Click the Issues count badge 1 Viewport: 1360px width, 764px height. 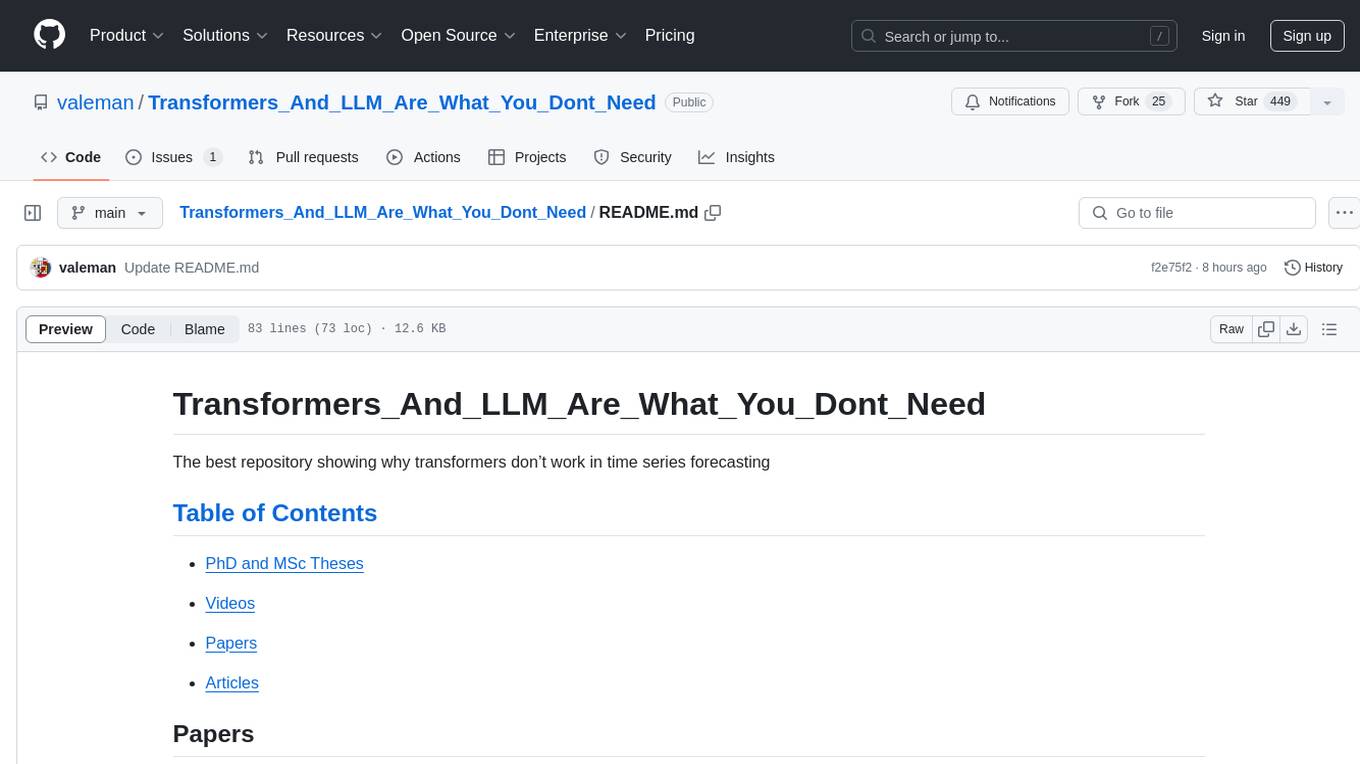212,157
